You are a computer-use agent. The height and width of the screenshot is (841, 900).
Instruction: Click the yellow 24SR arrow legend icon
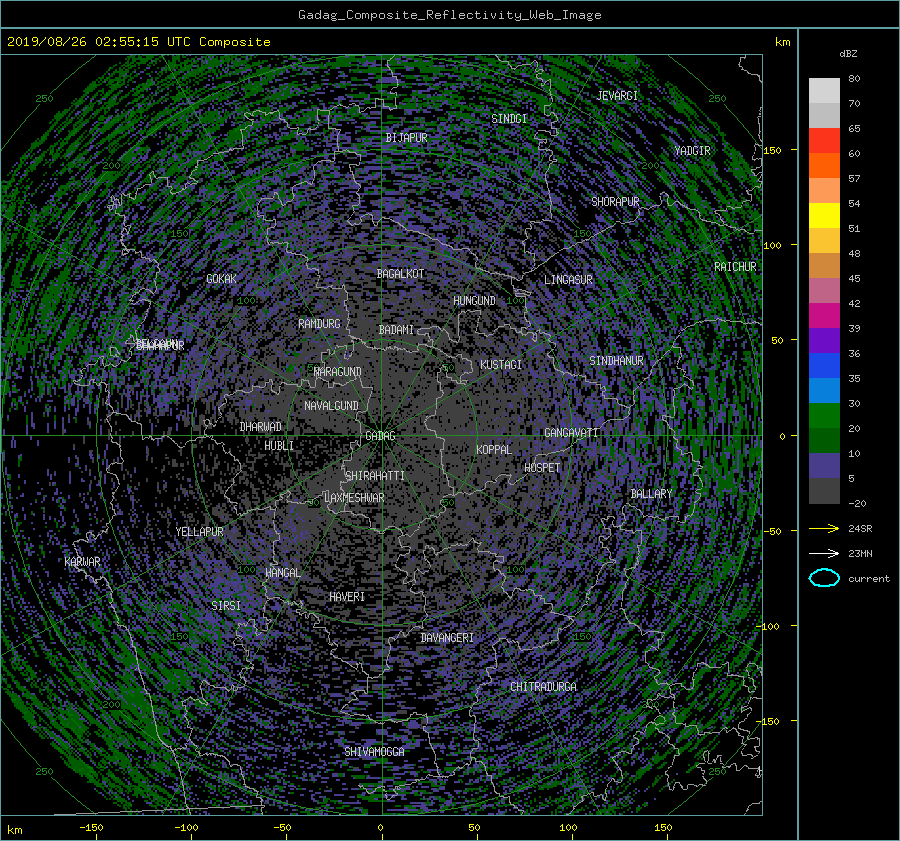[x=824, y=529]
